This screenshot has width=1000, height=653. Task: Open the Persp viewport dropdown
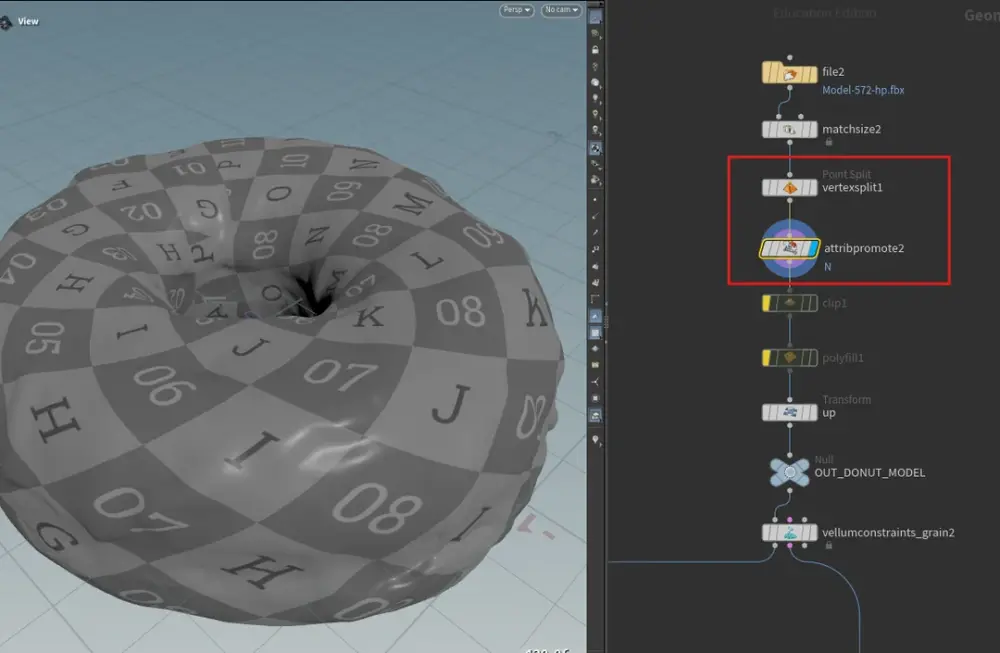click(x=516, y=11)
